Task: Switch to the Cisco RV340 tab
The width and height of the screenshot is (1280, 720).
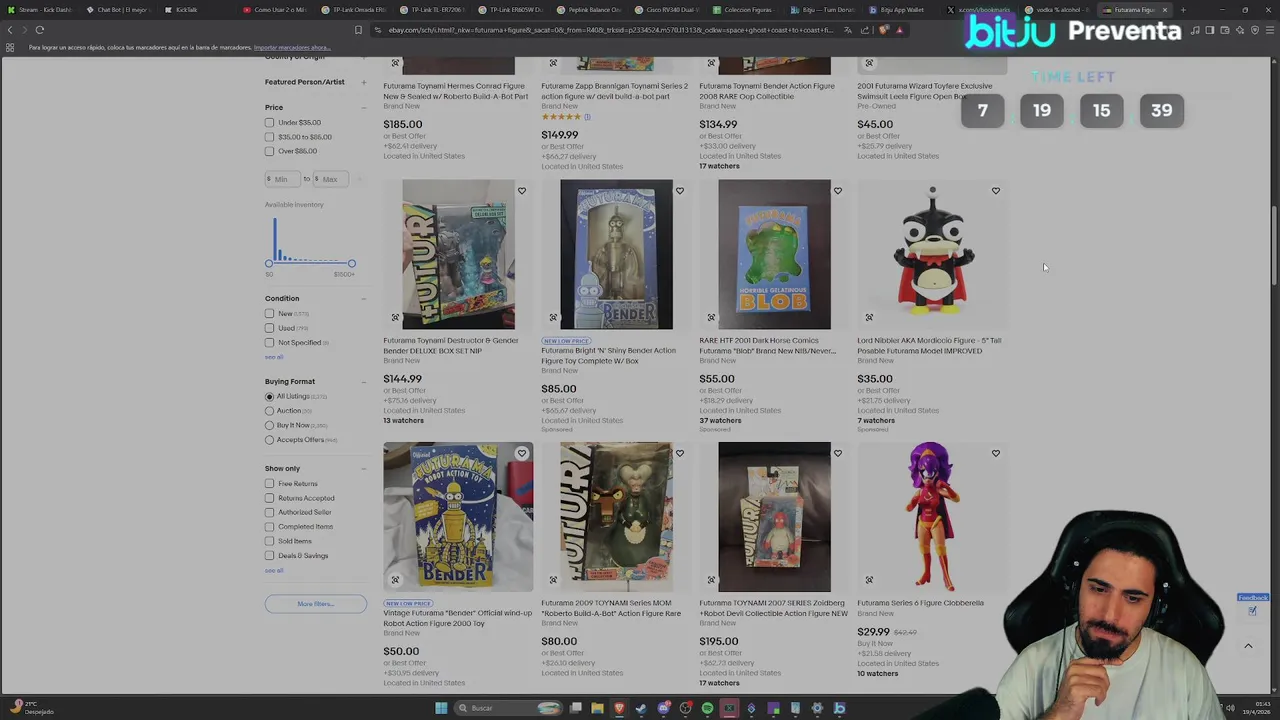Action: pyautogui.click(x=668, y=10)
